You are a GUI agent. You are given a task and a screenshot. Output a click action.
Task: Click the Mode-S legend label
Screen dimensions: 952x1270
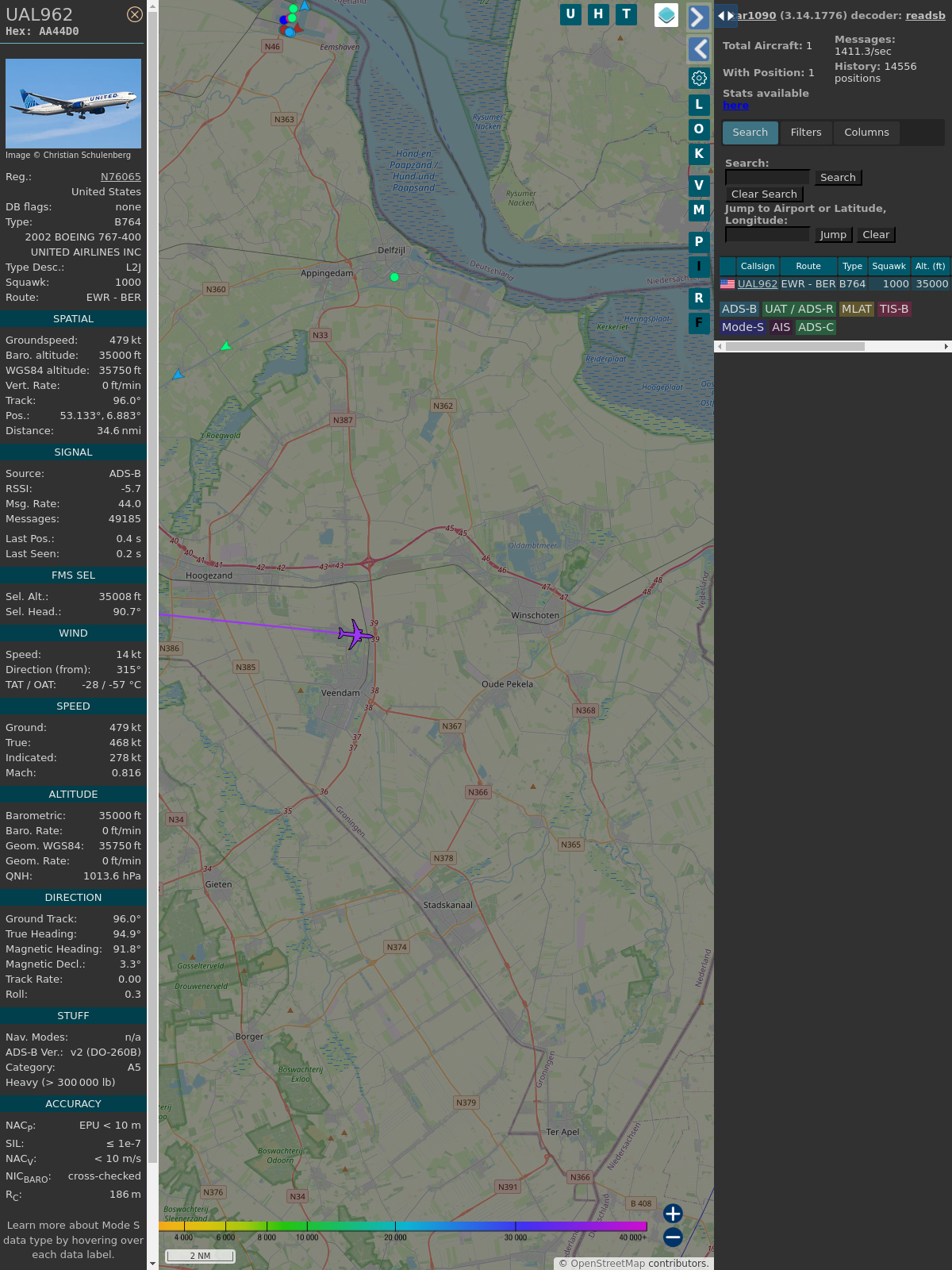point(743,327)
